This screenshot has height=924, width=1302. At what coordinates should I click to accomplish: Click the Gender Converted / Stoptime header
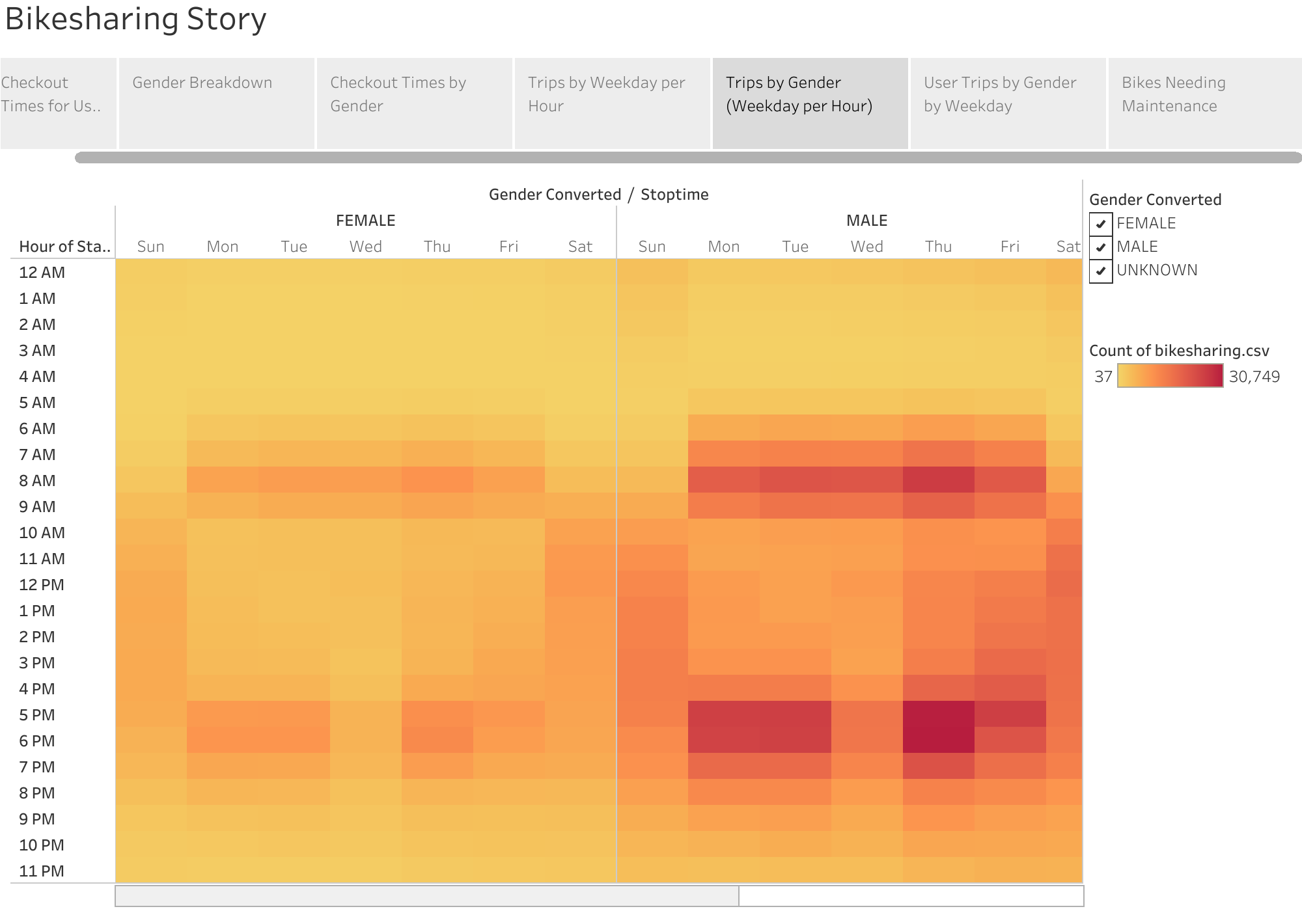coord(598,195)
